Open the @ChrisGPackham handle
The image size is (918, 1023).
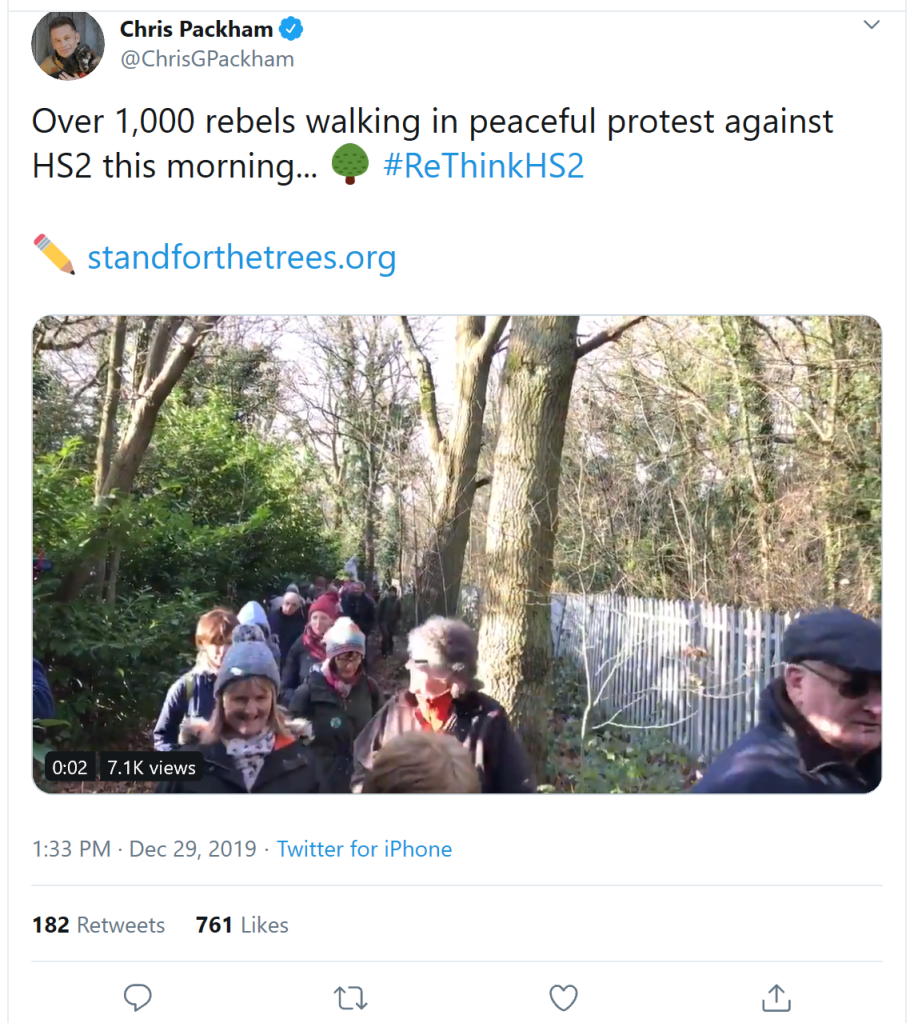(x=207, y=59)
